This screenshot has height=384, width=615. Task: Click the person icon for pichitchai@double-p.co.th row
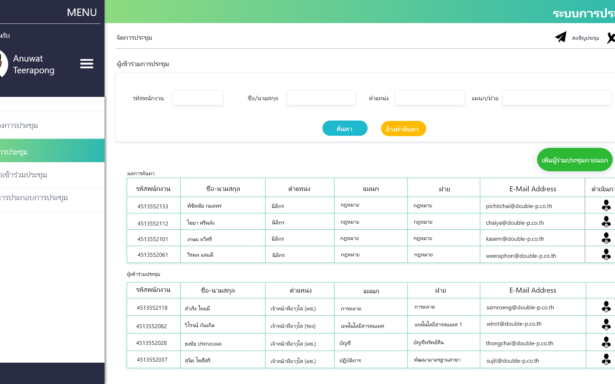tap(606, 205)
